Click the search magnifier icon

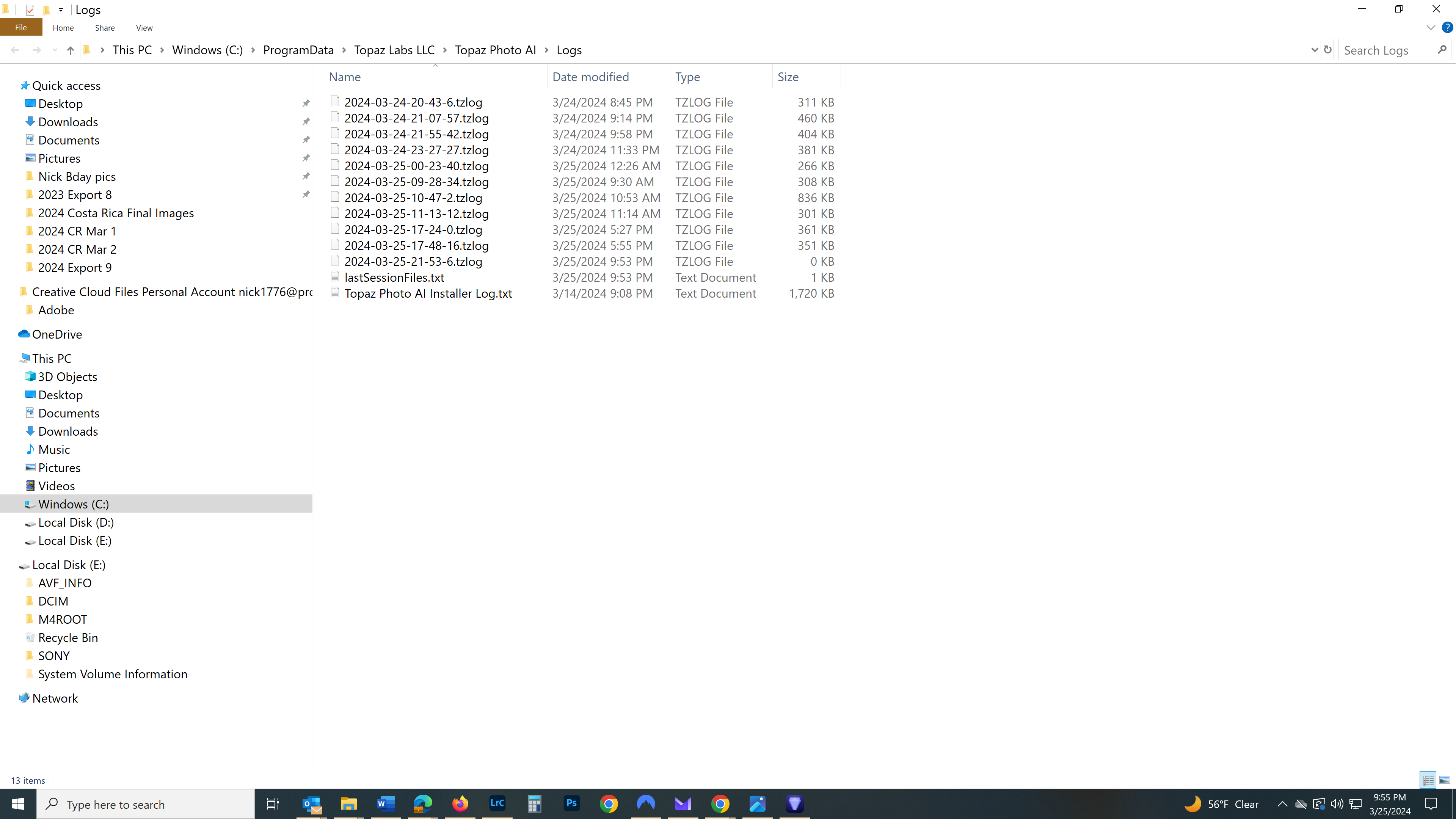click(1442, 50)
